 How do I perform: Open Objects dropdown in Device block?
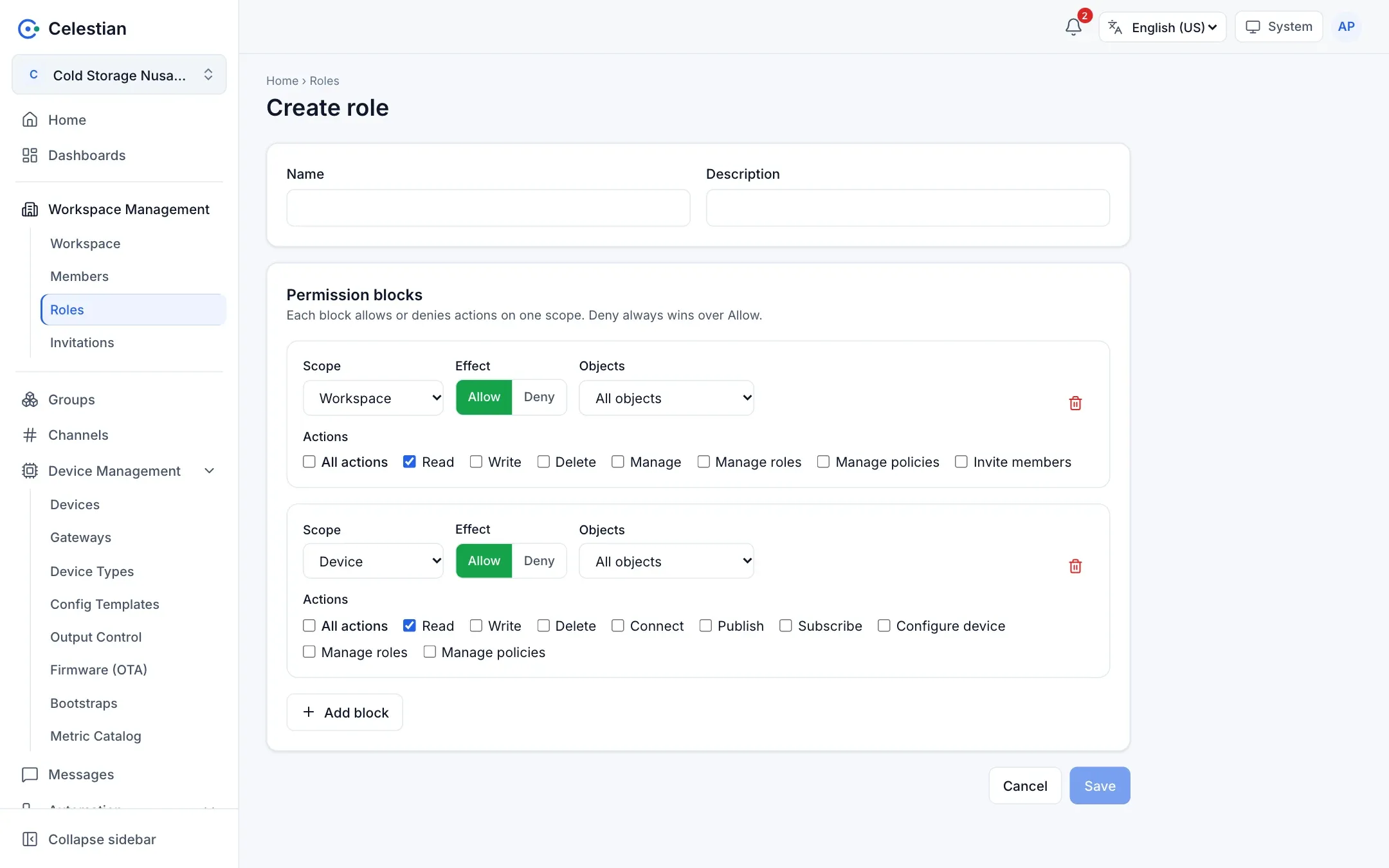(x=666, y=561)
